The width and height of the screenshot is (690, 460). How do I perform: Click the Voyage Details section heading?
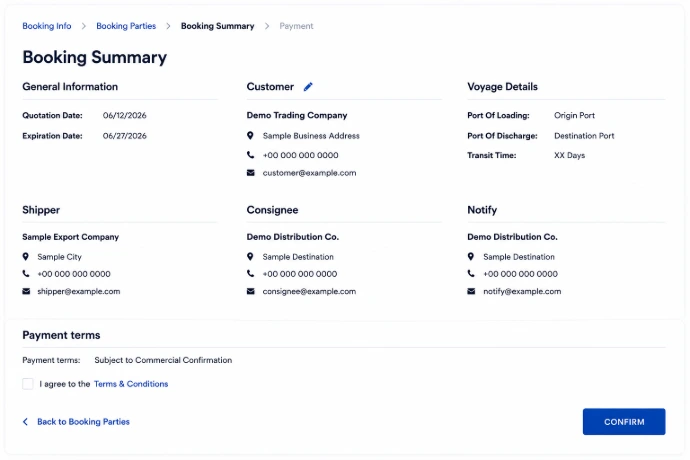click(503, 87)
